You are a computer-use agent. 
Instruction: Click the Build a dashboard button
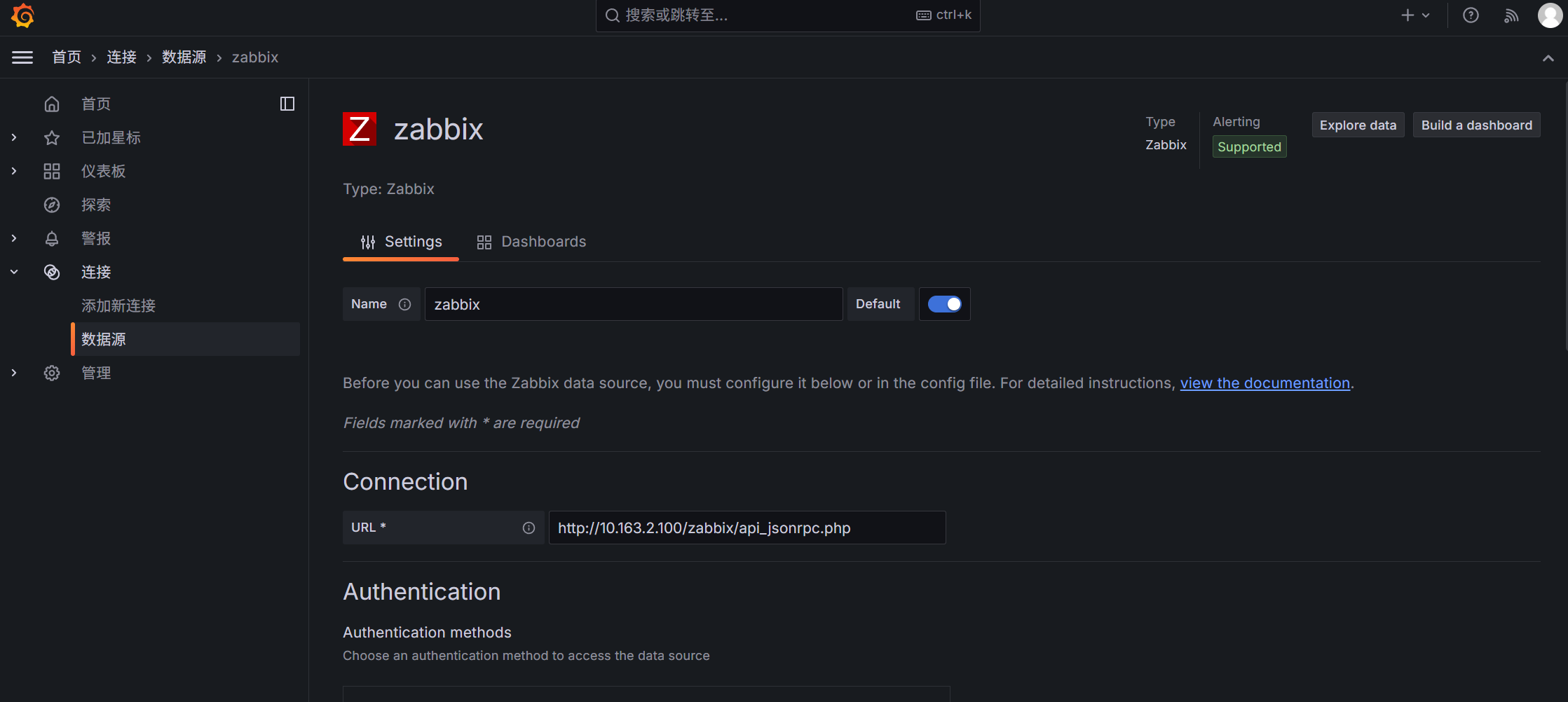(1476, 125)
